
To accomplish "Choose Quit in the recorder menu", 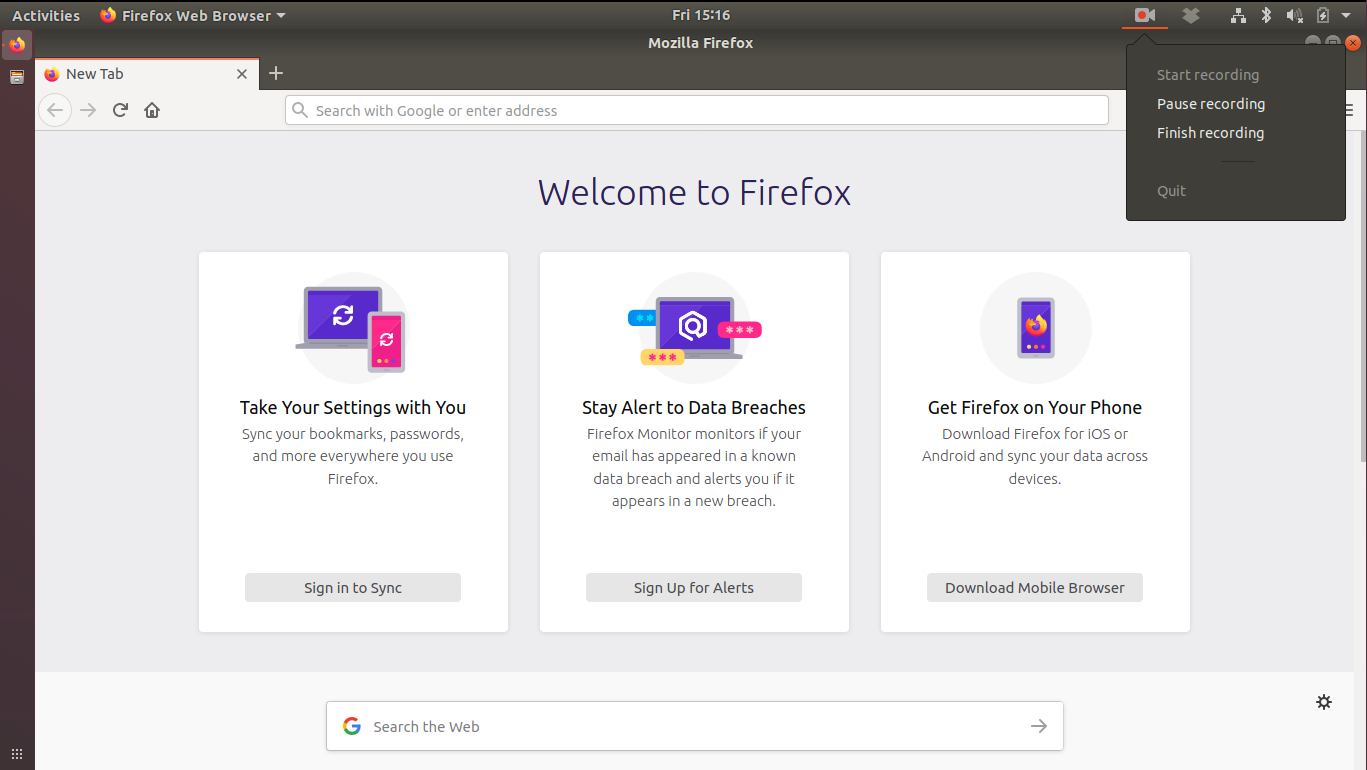I will [1171, 191].
